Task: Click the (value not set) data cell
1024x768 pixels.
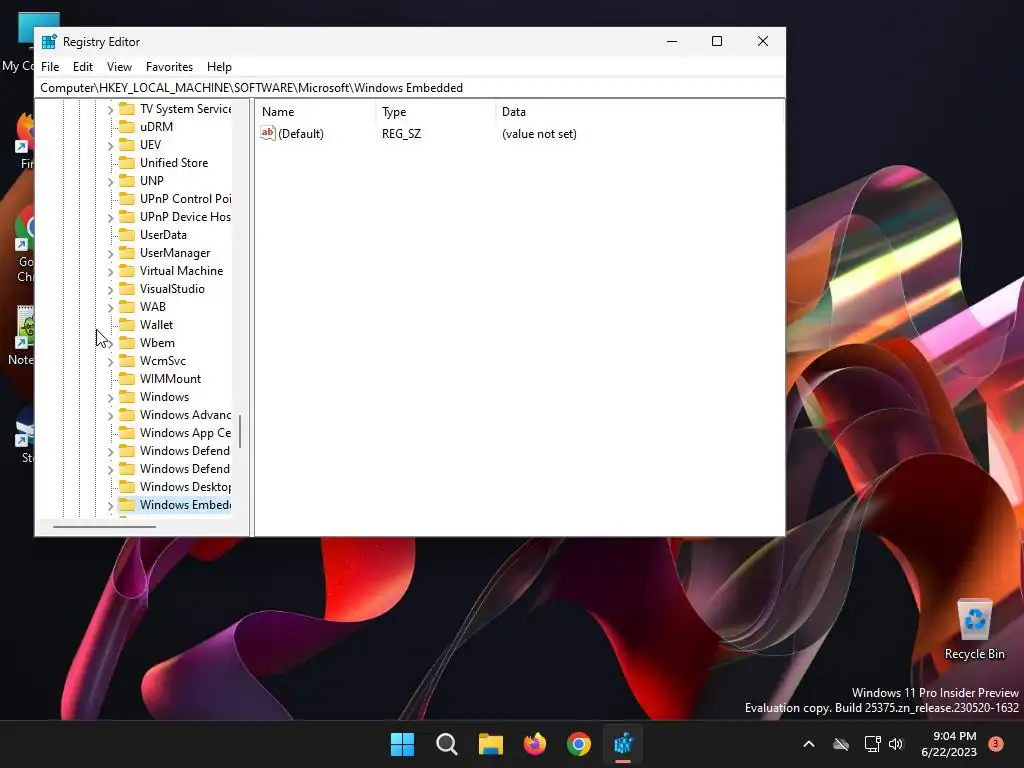Action: [539, 134]
